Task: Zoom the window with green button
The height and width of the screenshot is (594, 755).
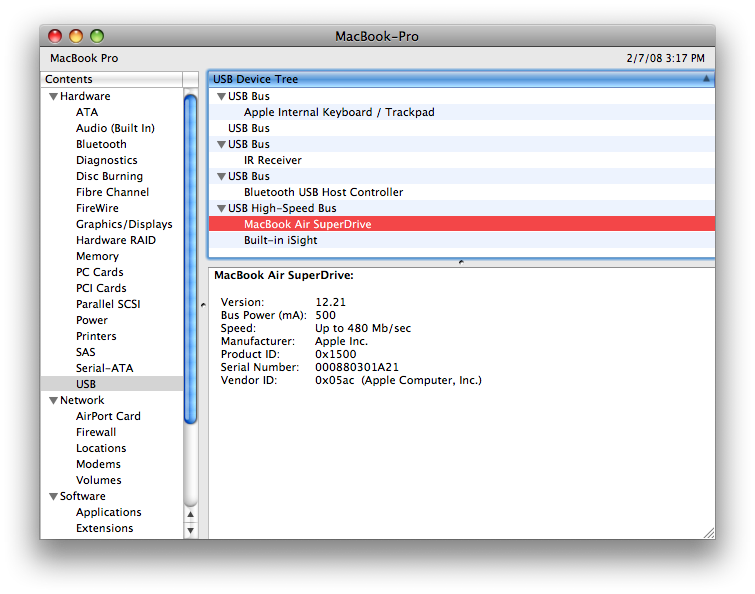Action: [97, 36]
